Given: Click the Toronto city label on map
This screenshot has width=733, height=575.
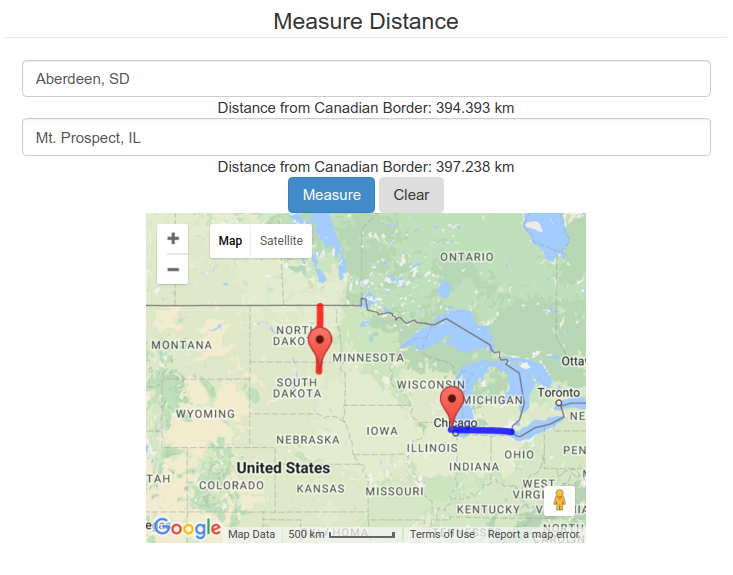Looking at the screenshot, I should coord(559,393).
